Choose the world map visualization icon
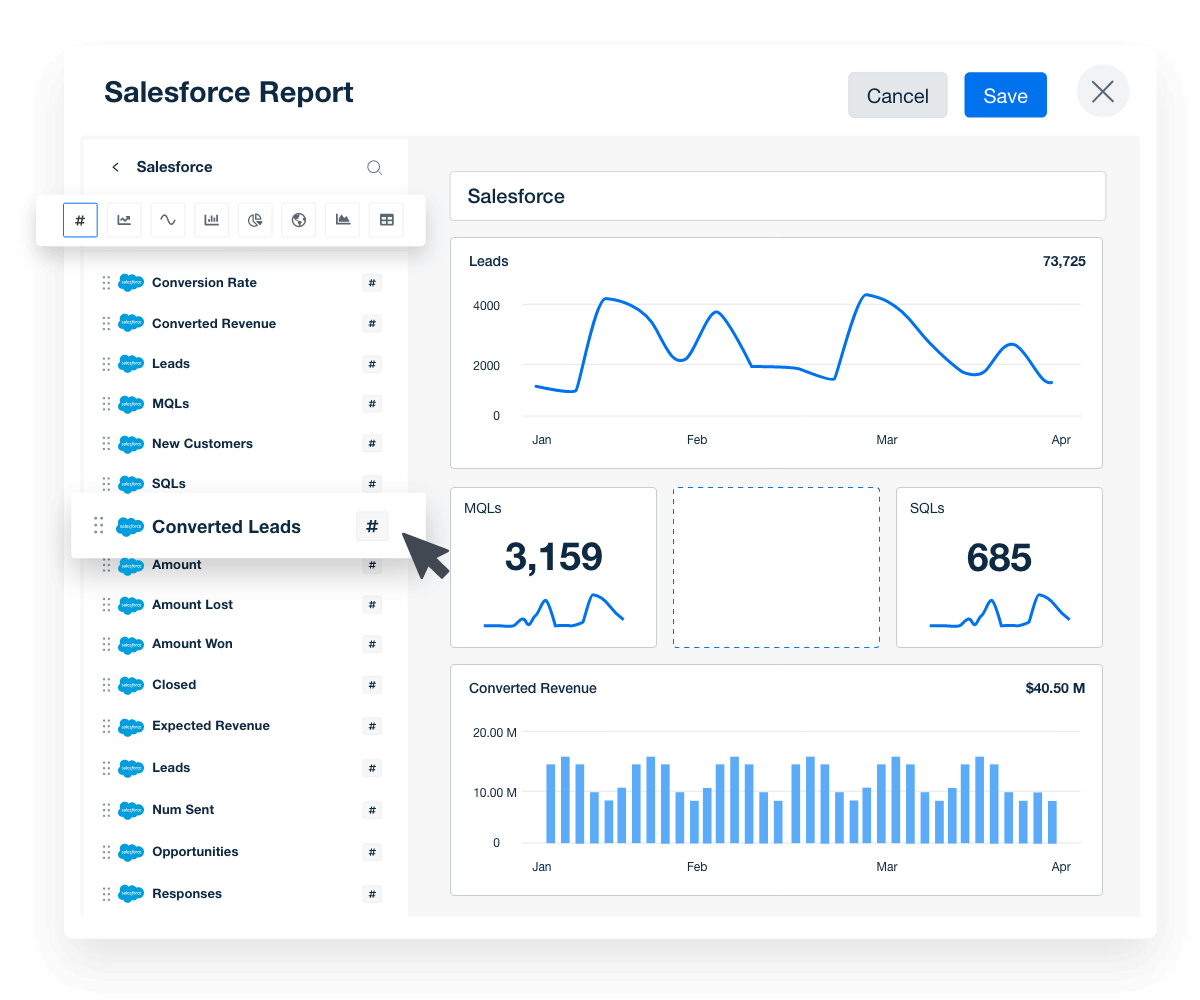Screen dimensions: 1200x1000 pos(298,220)
